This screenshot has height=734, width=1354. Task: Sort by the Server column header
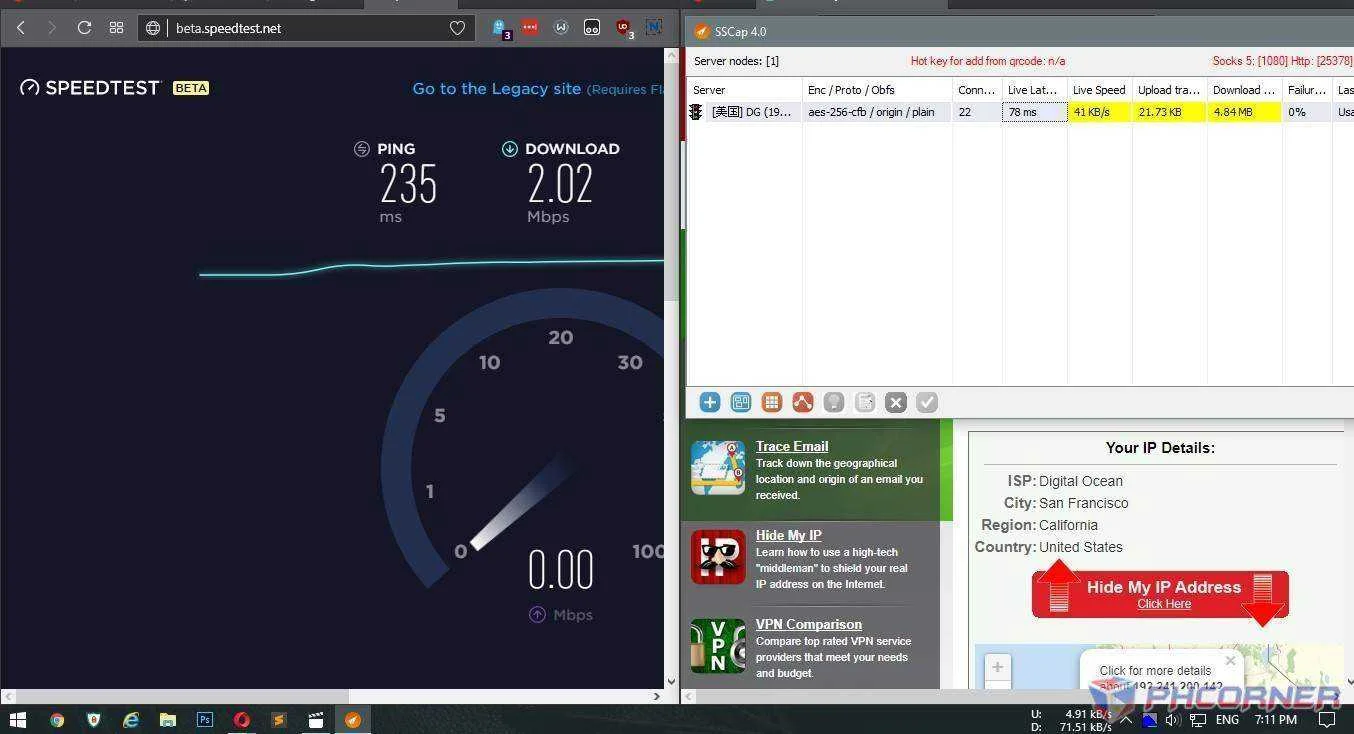(744, 90)
